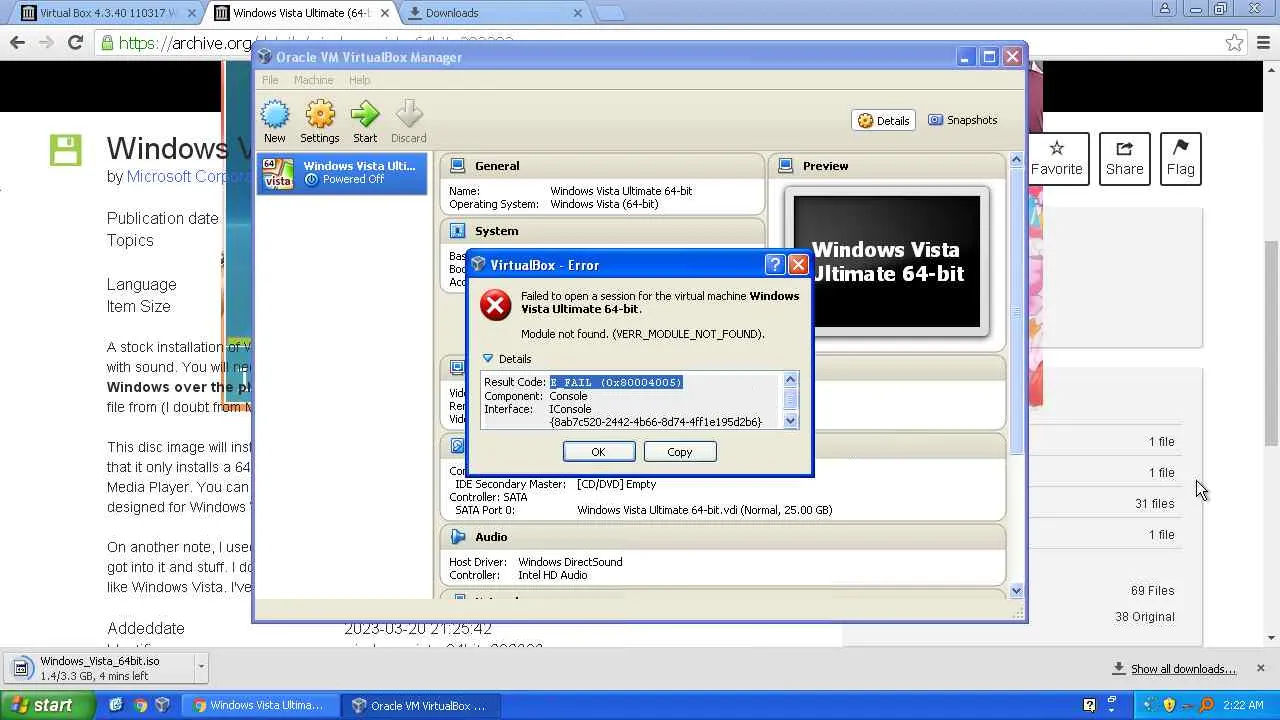Click Copy in the error dialog
This screenshot has height=720, width=1280.
[x=680, y=452]
